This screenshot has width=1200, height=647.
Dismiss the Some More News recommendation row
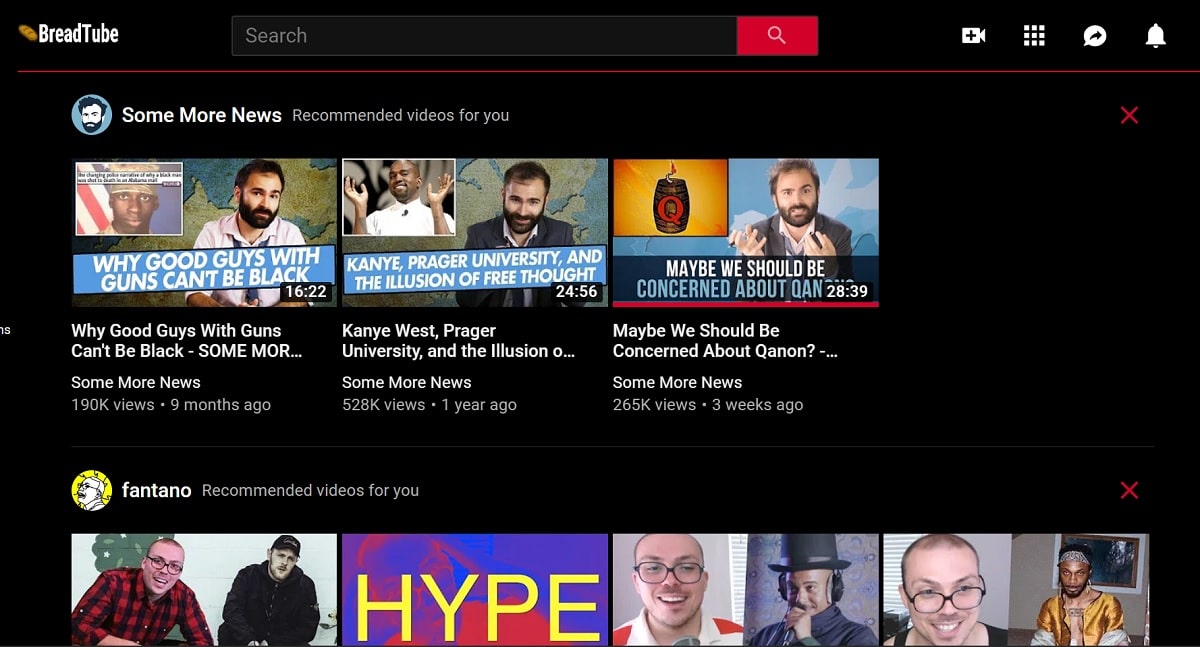tap(1129, 115)
